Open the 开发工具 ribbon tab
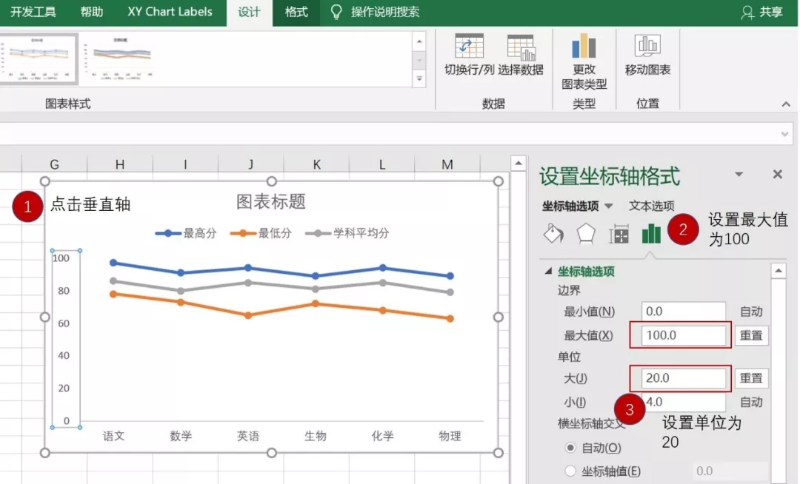This screenshot has height=484, width=800. 33,12
